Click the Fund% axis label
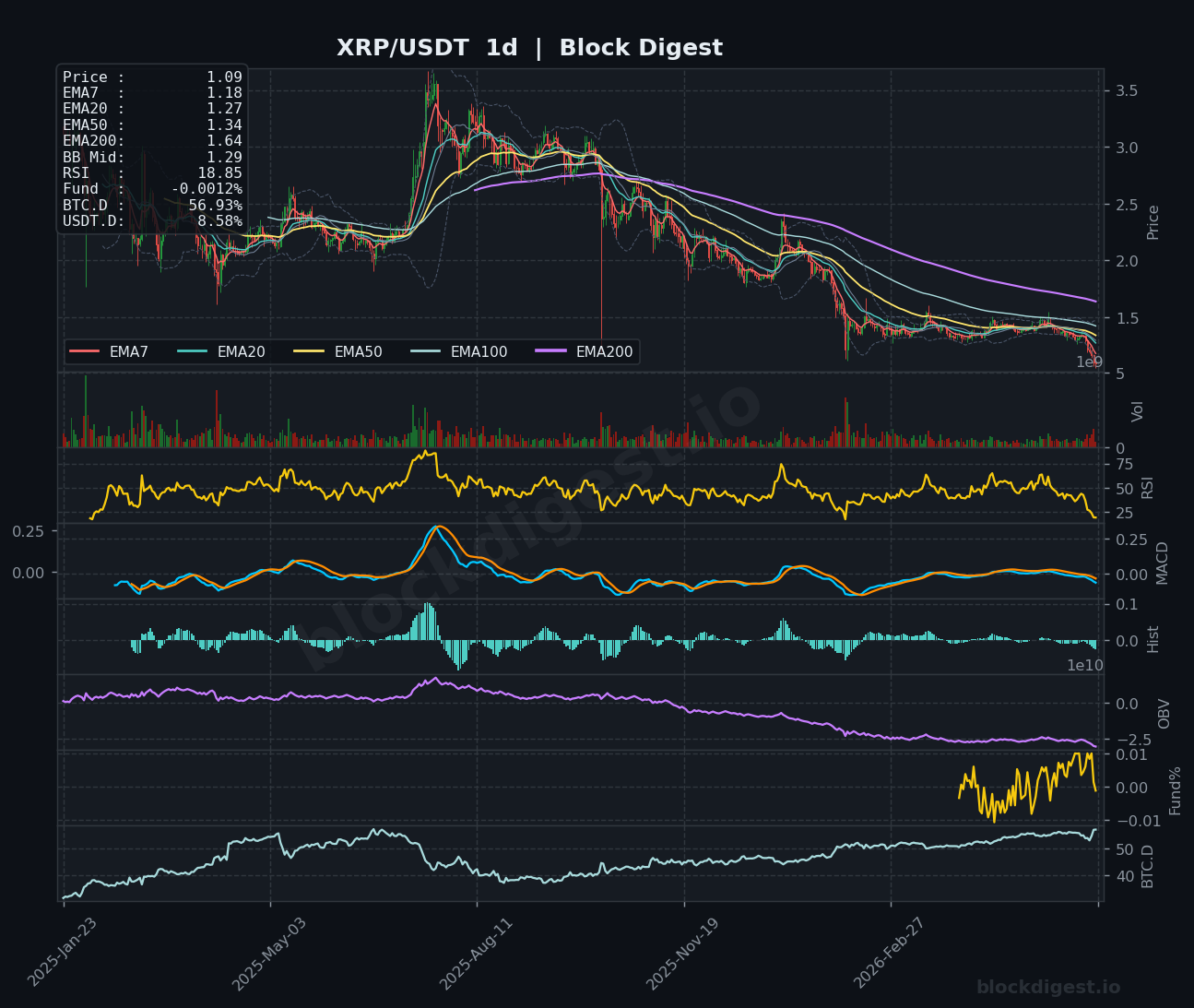The image size is (1194, 1008). click(1176, 790)
